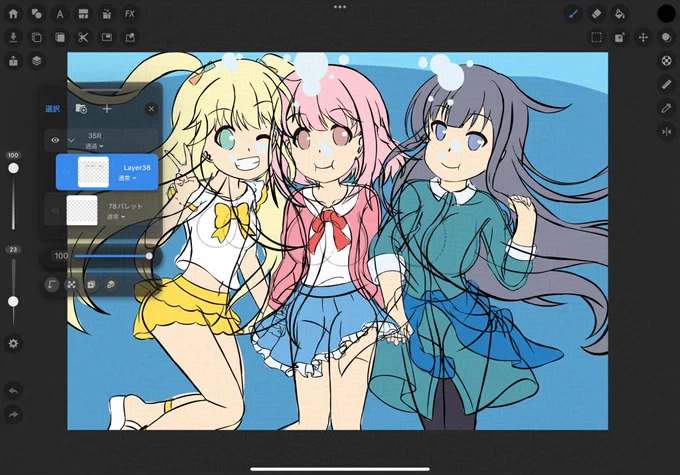Open the panel layout icon
680x475 pixels.
coord(83,14)
